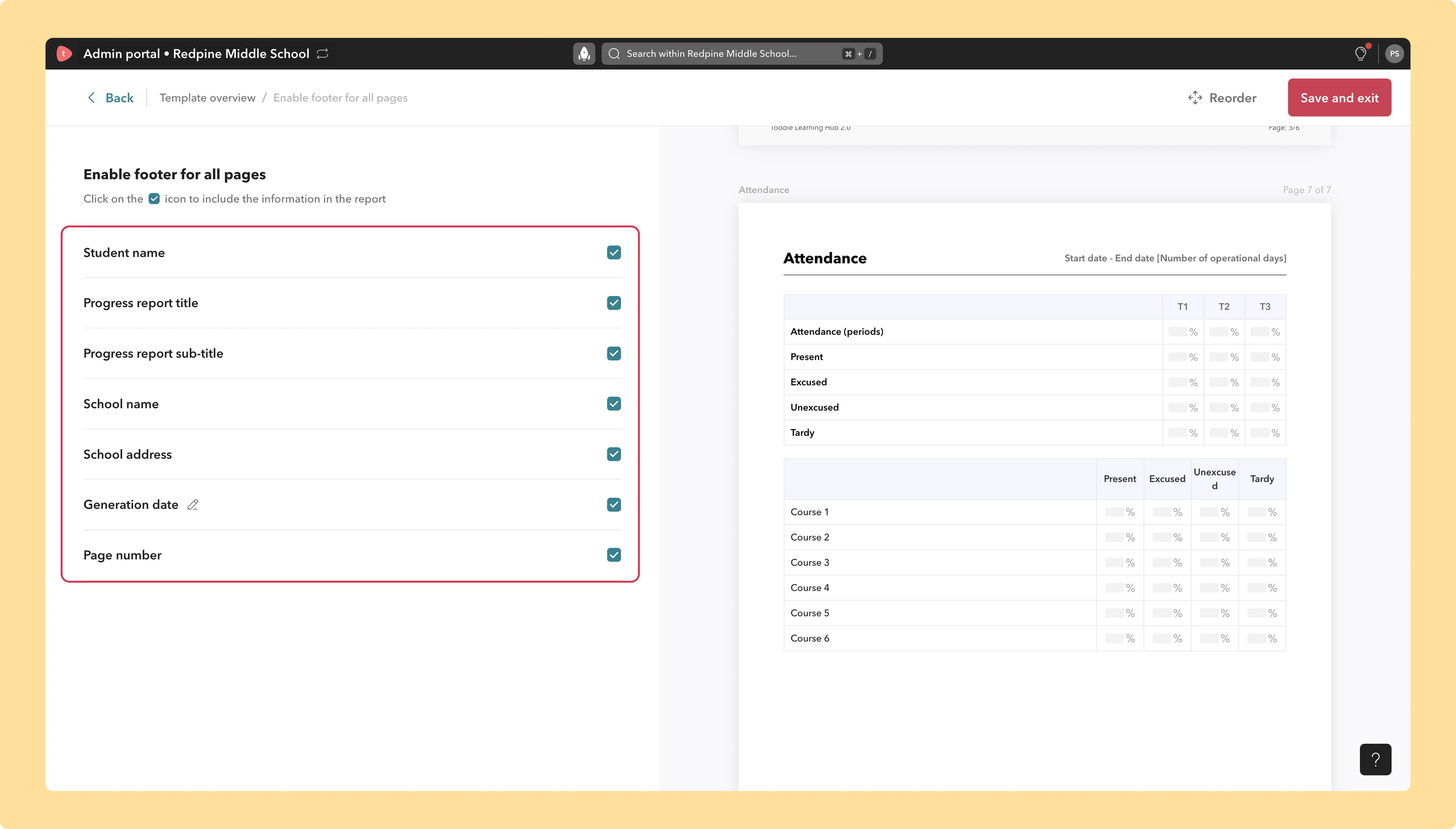The width and height of the screenshot is (1456, 829).
Task: Click the keyboard shortcut hint in search
Action: coord(859,54)
